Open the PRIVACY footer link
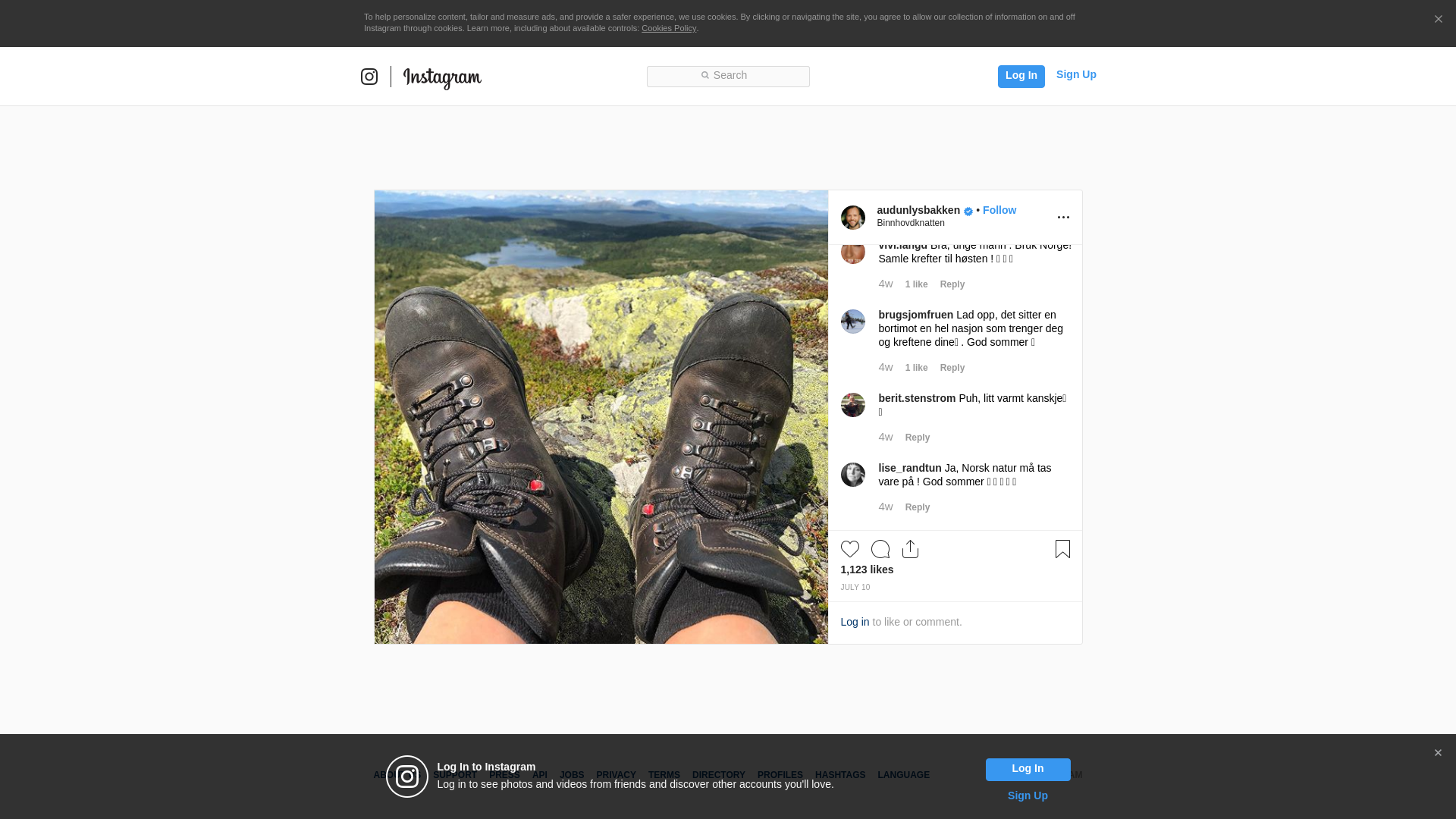The width and height of the screenshot is (1456, 819). click(616, 775)
